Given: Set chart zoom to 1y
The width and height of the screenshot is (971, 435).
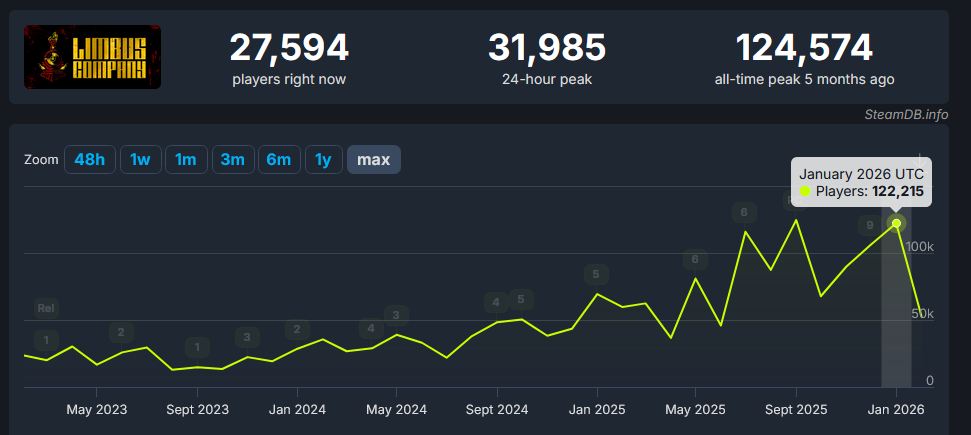Looking at the screenshot, I should (324, 159).
